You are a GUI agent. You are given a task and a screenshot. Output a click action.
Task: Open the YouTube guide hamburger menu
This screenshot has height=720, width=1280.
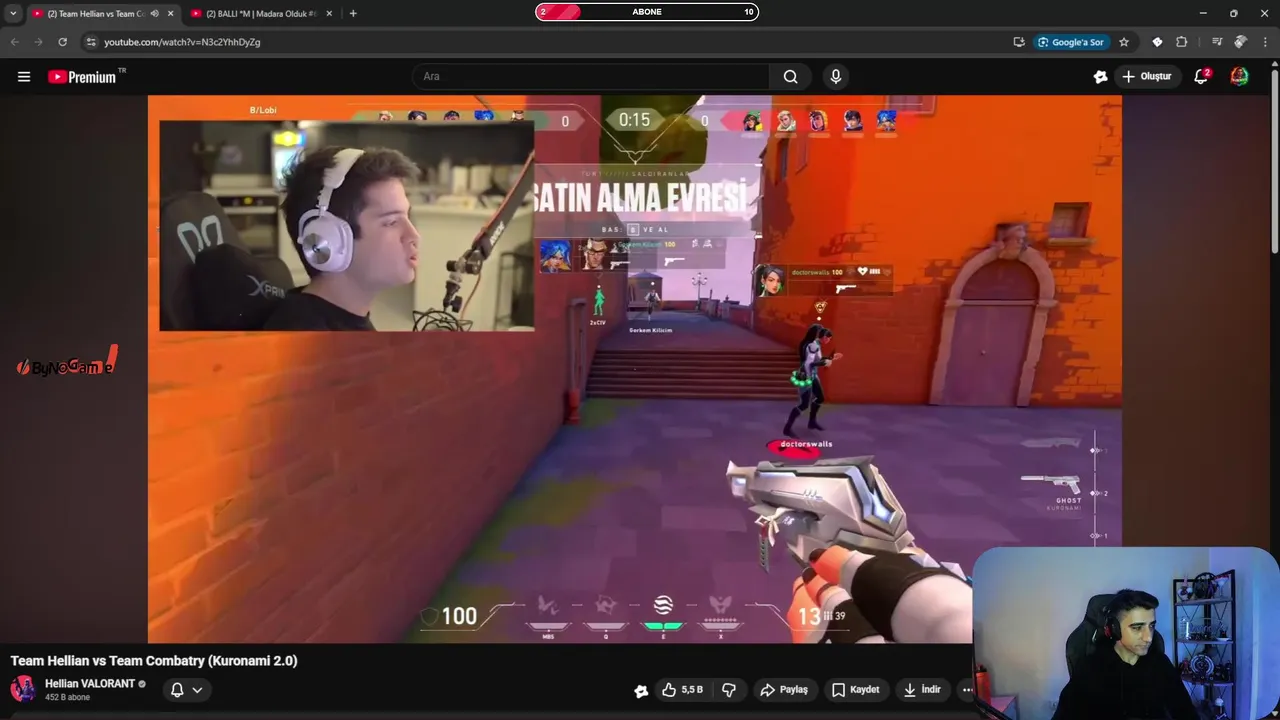pyautogui.click(x=24, y=76)
